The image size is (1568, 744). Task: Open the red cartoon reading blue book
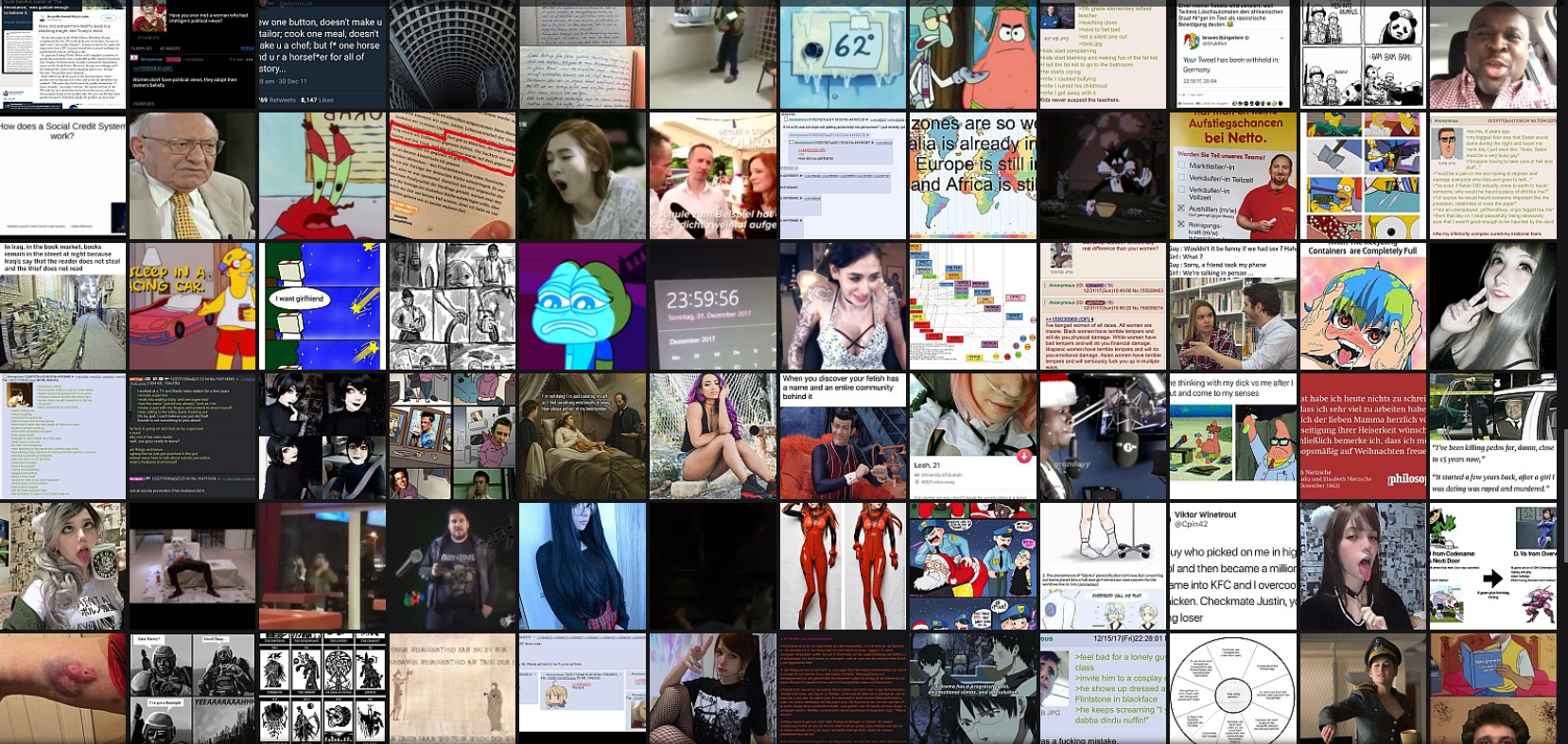[x=1493, y=688]
